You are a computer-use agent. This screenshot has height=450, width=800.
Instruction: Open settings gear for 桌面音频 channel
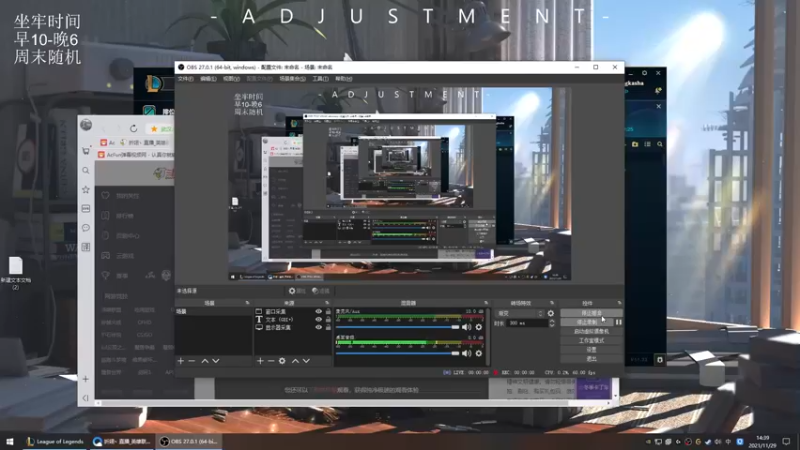479,353
